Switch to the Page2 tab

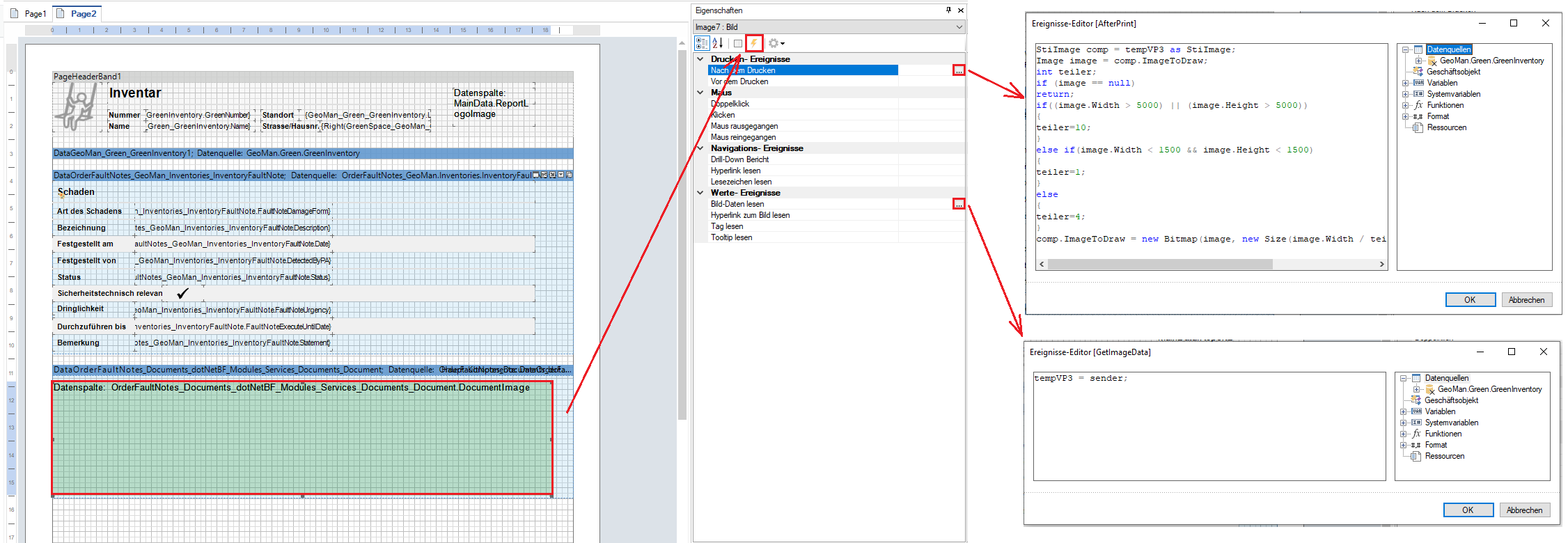point(77,14)
